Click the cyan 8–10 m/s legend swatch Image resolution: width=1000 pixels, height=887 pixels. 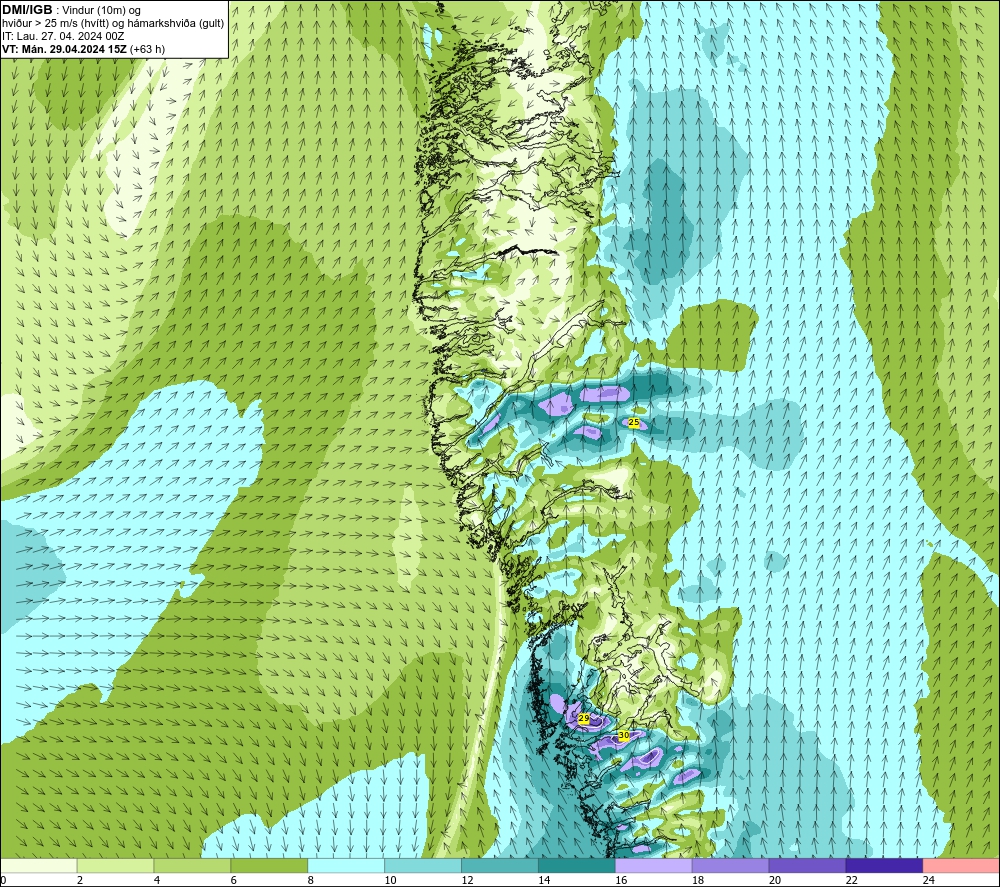(346, 866)
